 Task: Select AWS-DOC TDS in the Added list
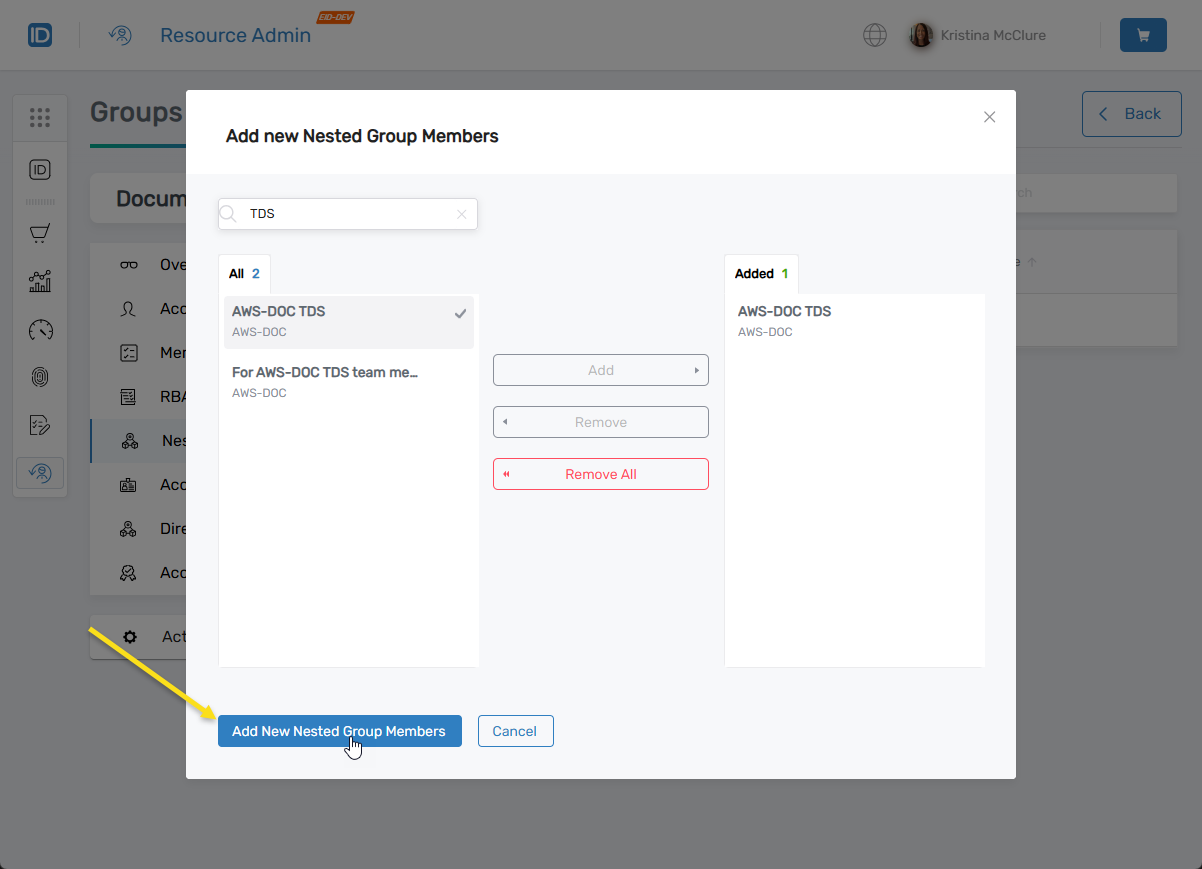click(854, 321)
